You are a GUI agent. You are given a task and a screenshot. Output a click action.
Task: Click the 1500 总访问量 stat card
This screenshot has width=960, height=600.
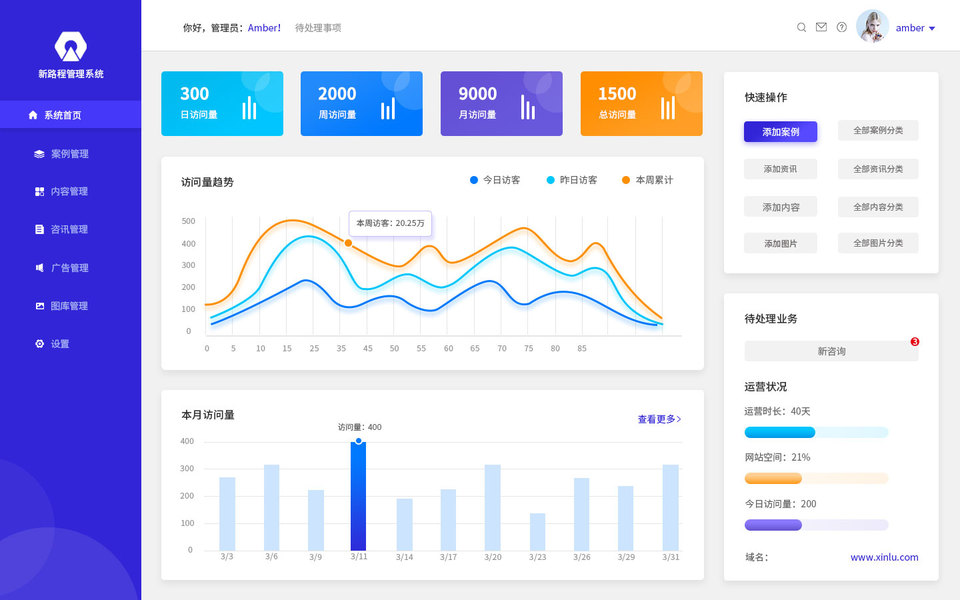pyautogui.click(x=641, y=103)
